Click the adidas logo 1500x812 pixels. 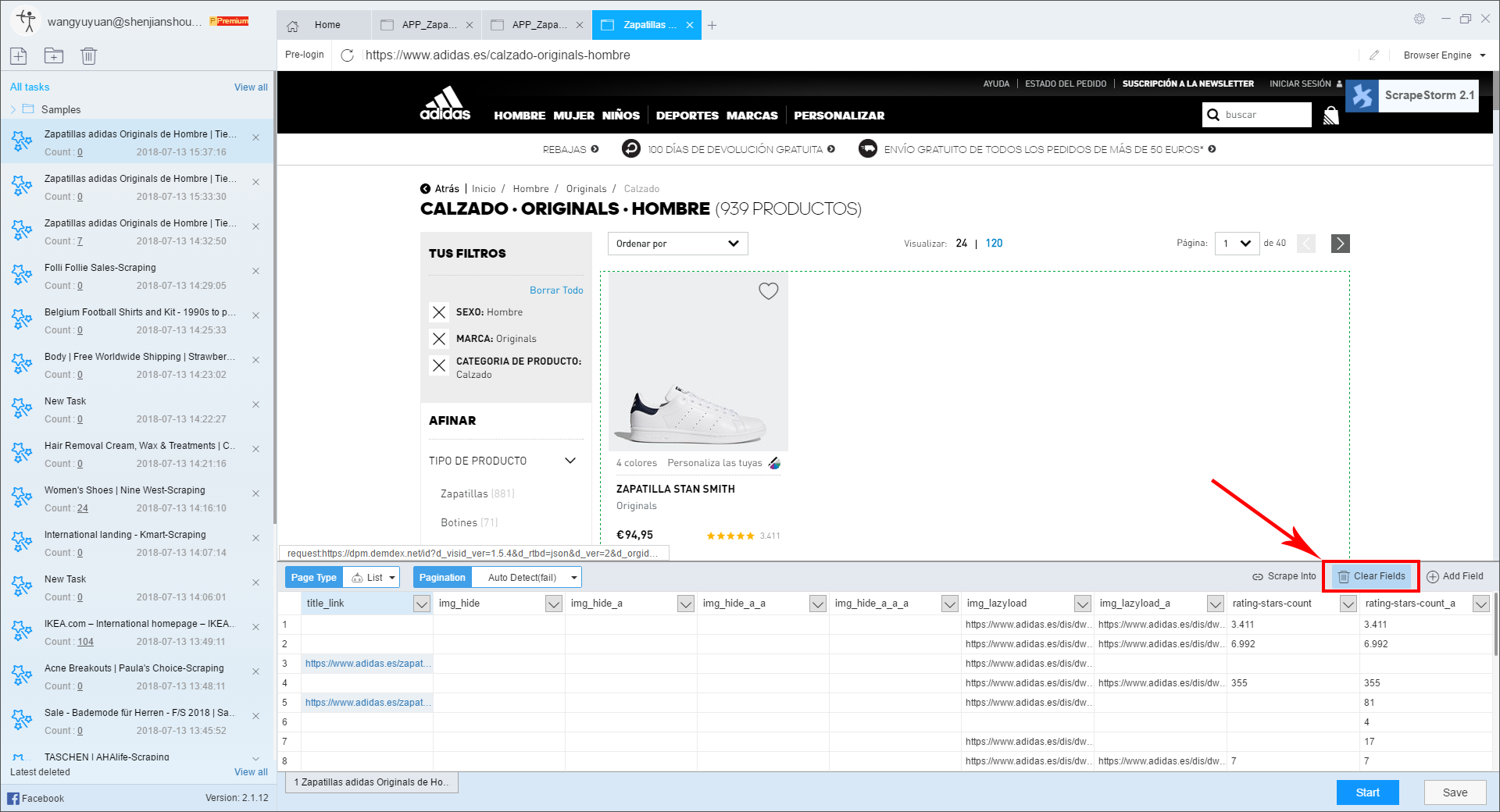pos(445,104)
